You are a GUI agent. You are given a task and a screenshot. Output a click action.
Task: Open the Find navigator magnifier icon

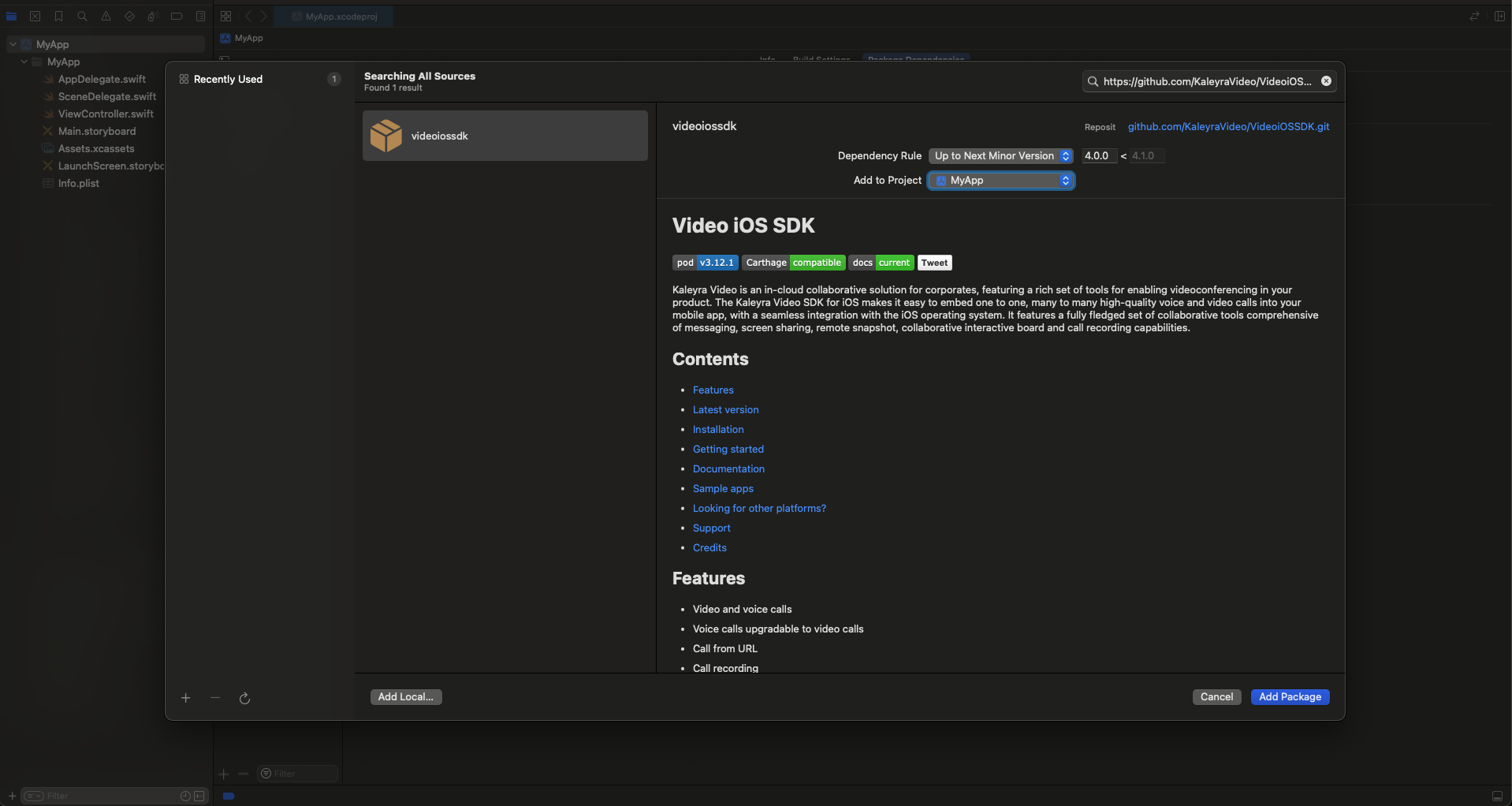coord(83,16)
